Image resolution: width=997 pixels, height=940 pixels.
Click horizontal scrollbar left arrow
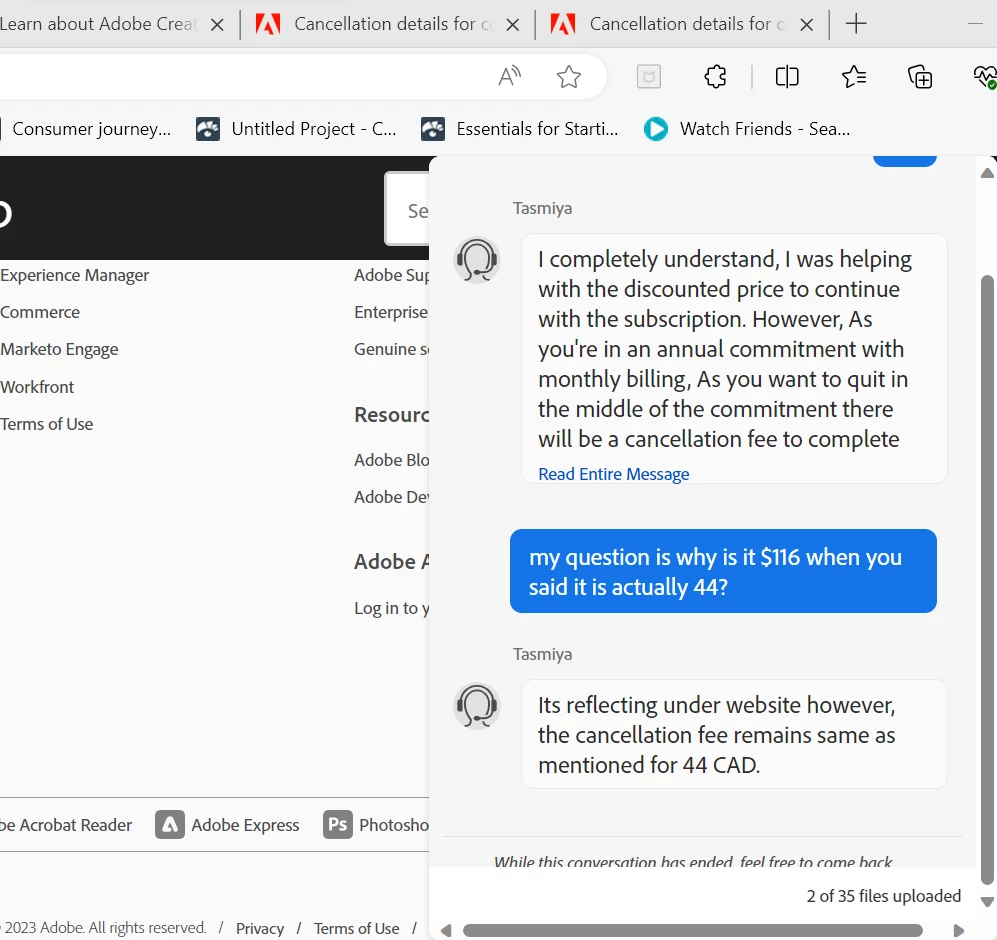point(446,930)
